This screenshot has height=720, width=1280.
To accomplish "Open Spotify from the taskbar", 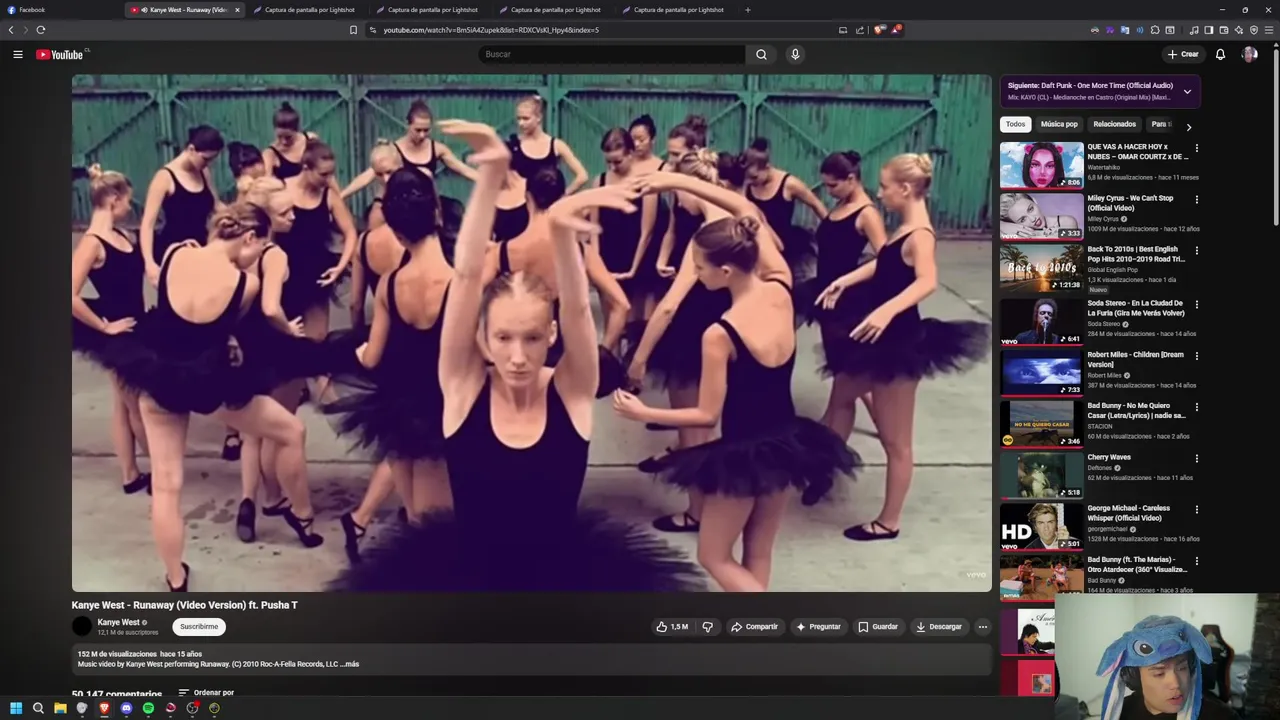I will 148,708.
